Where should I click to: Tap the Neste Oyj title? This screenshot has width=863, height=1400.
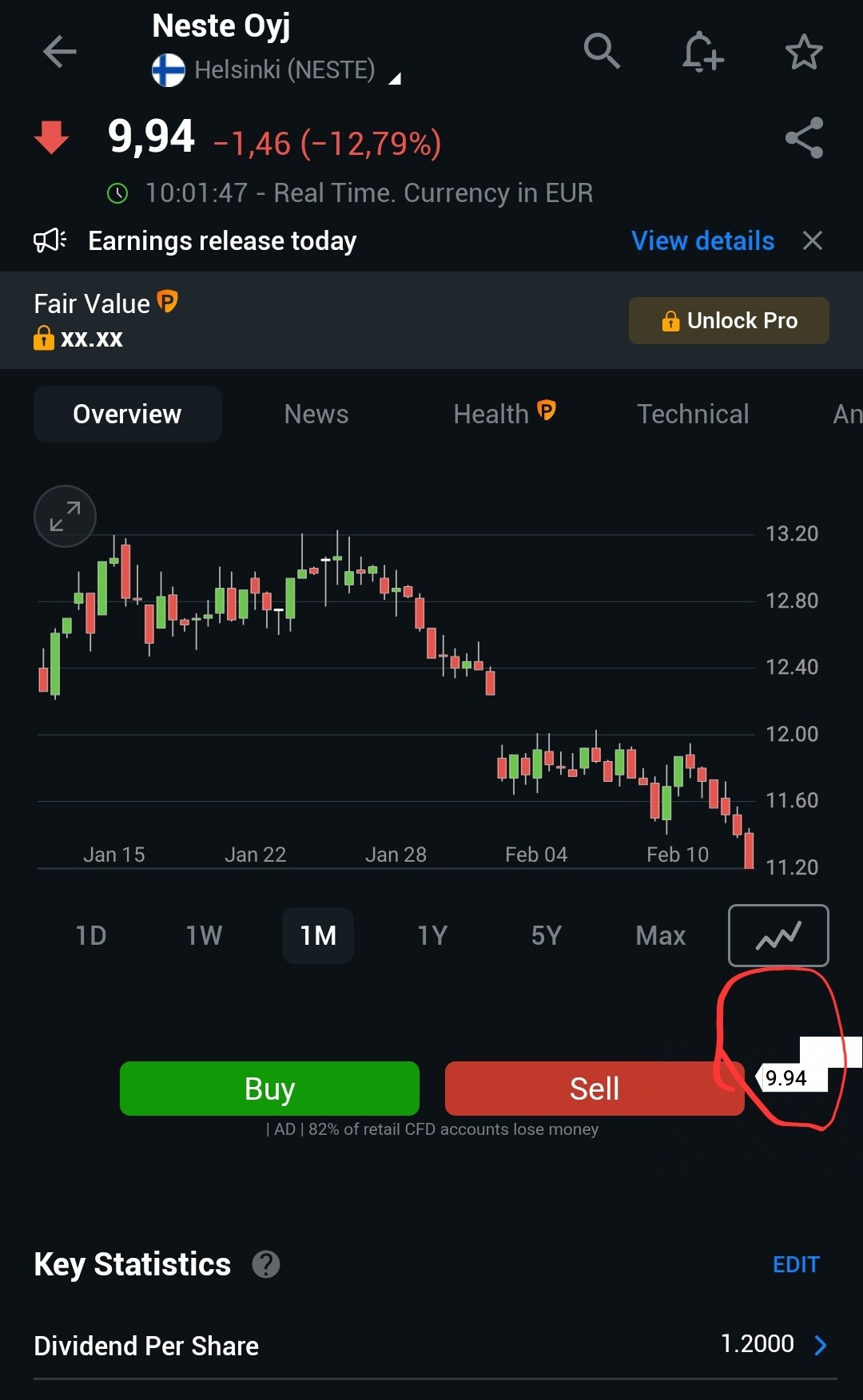(x=221, y=26)
